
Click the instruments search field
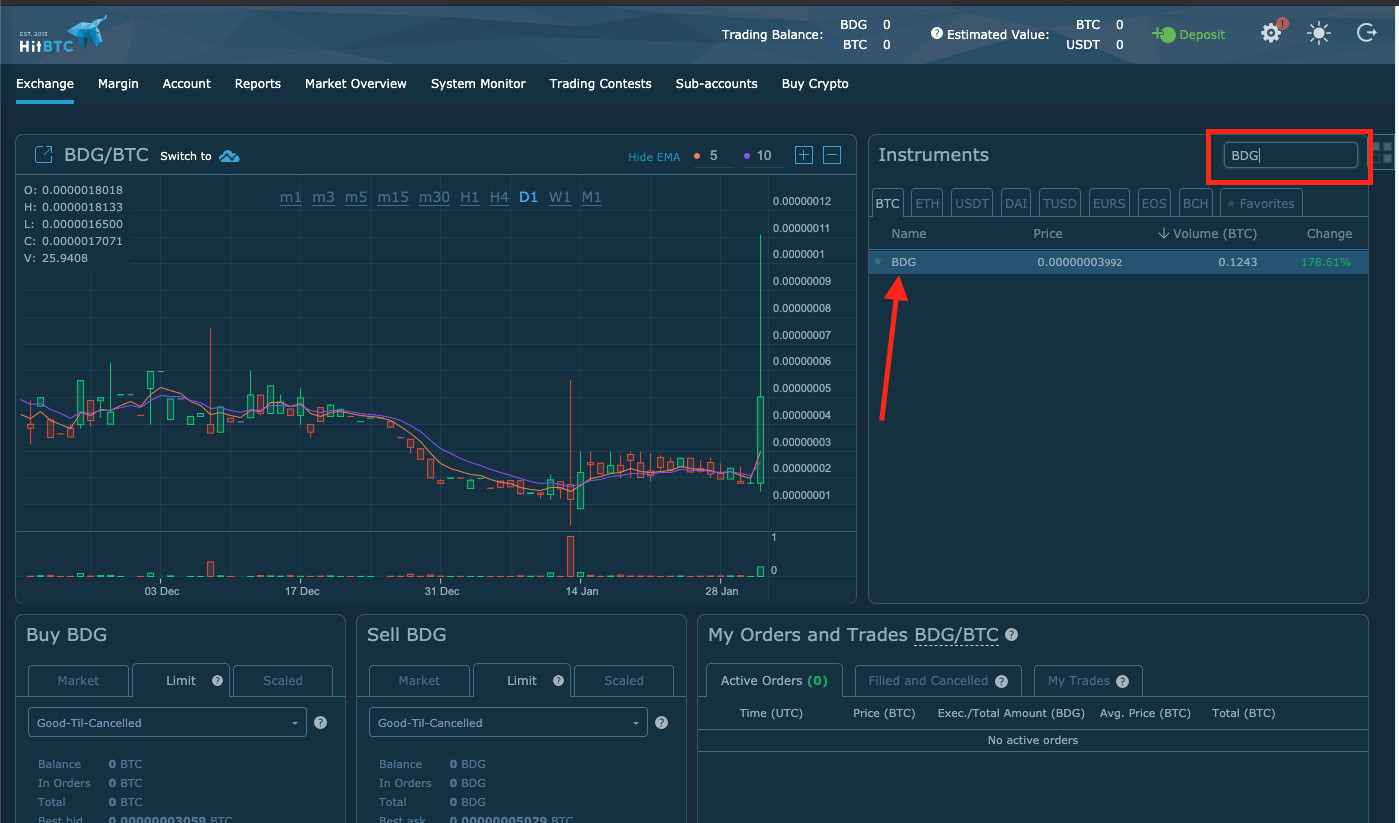(1291, 155)
